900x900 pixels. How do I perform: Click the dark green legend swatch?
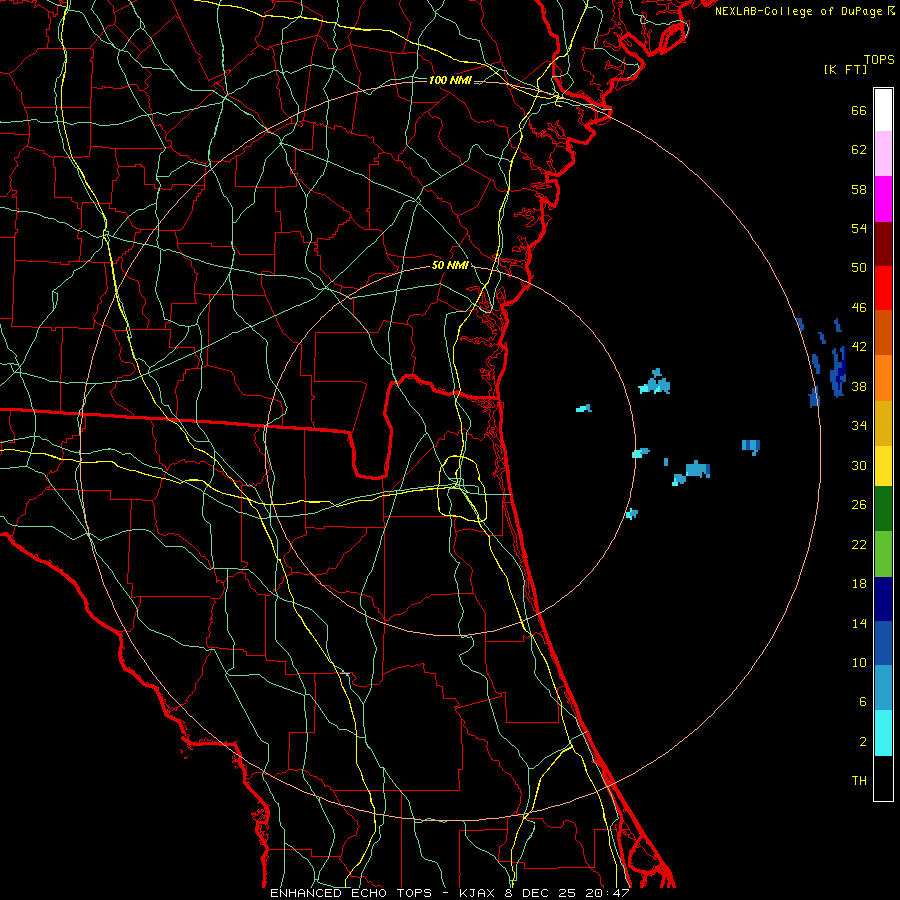(883, 509)
